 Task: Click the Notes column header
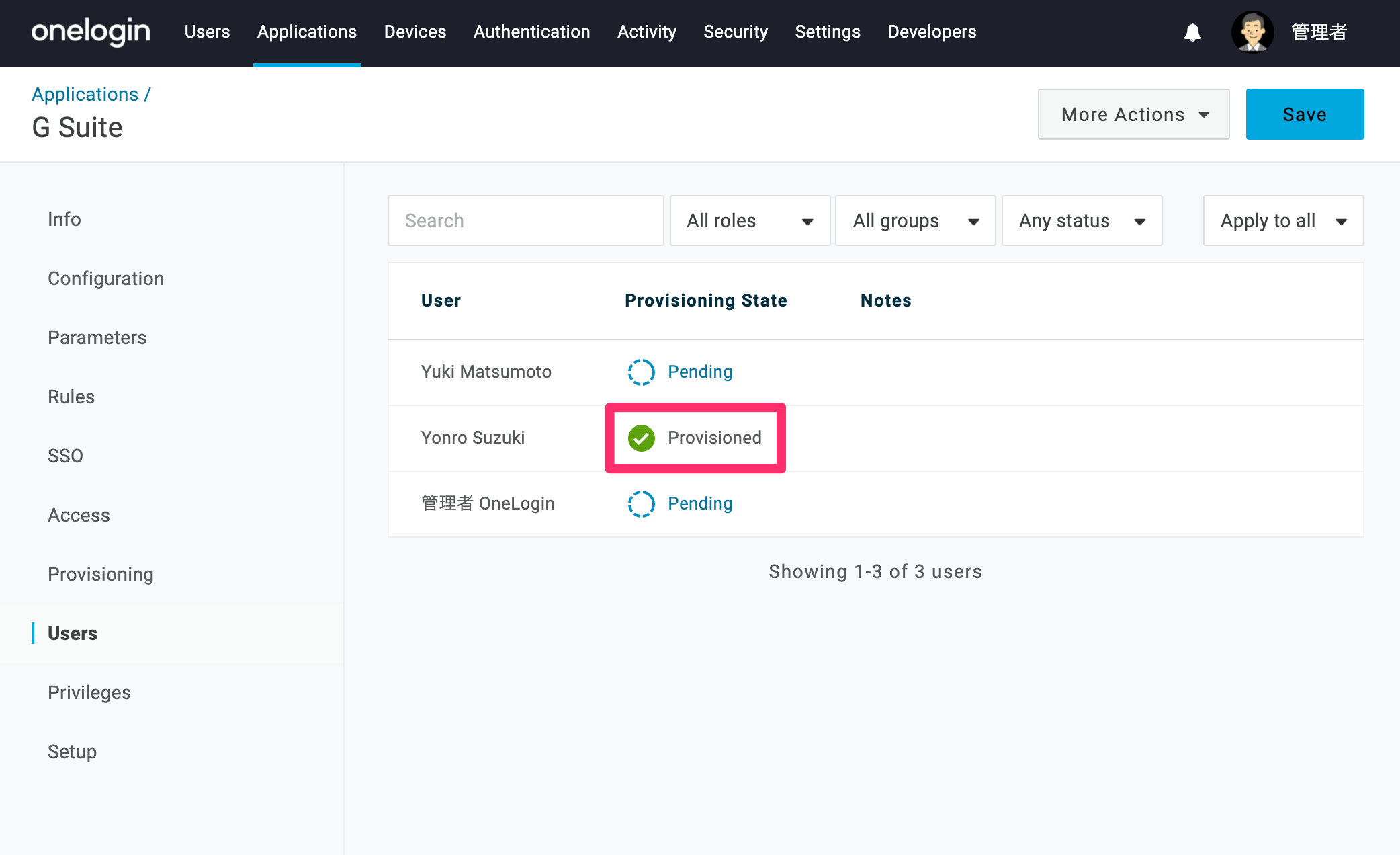886,300
